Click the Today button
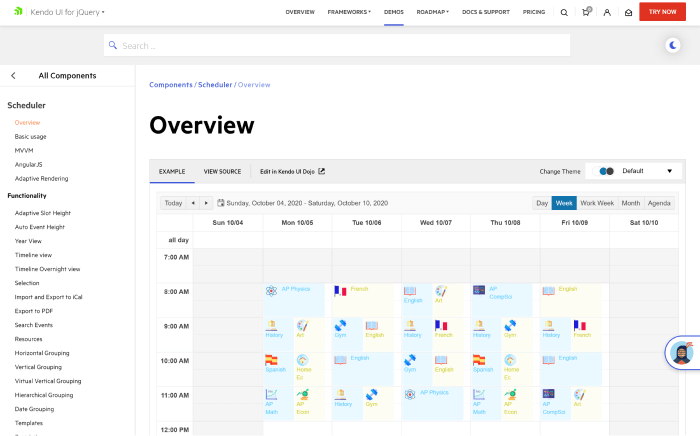Screen dimensions: 700x436 (x=173, y=203)
